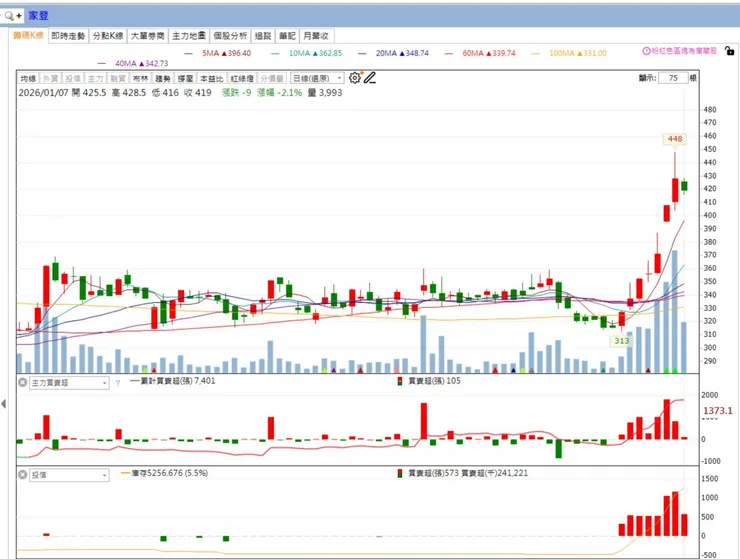
Task: Toggle 布林 Bollinger band overlay
Action: [x=140, y=78]
